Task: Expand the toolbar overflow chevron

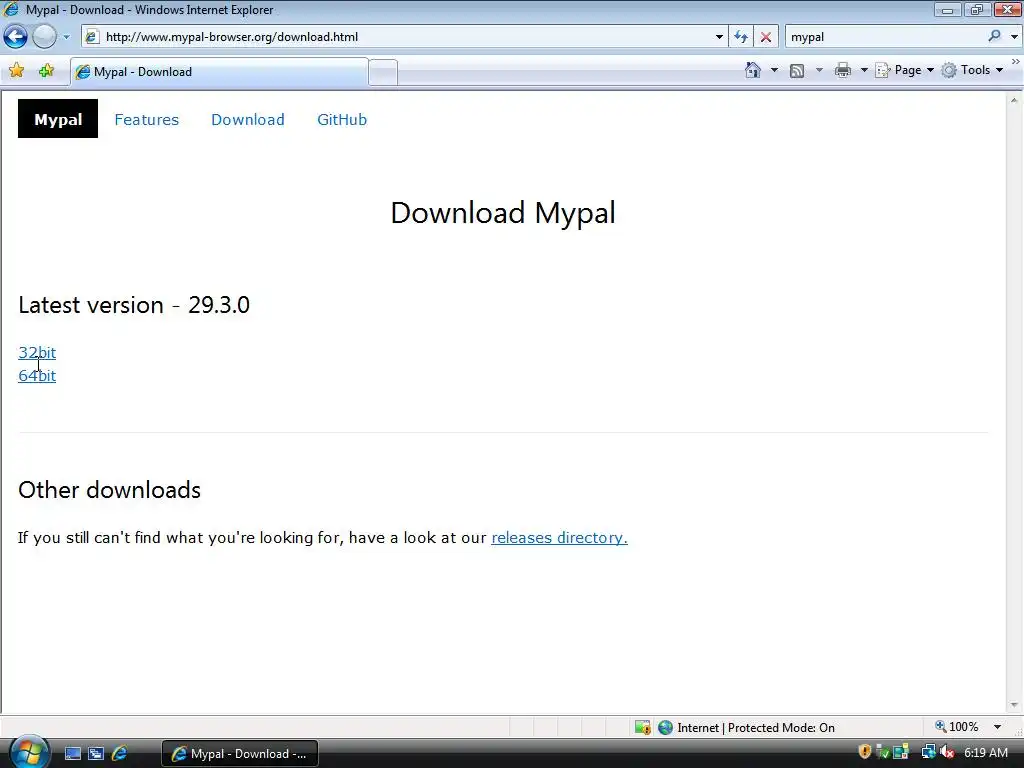Action: [1015, 62]
